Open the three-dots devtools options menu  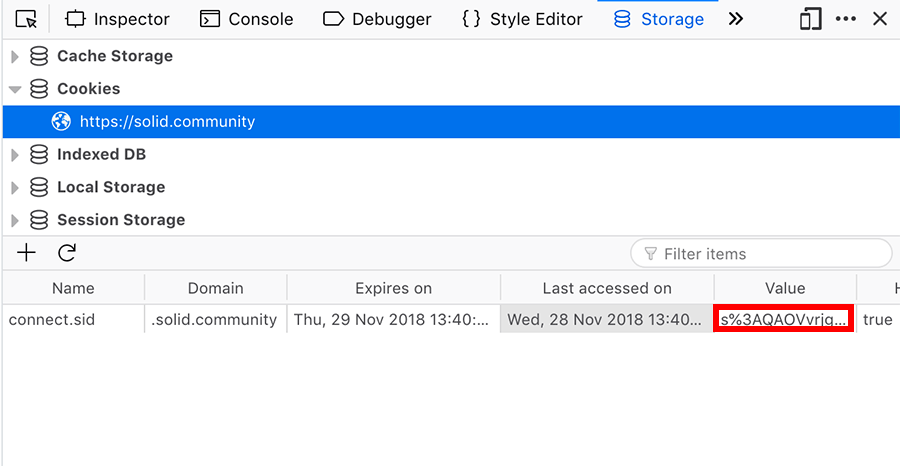click(845, 20)
